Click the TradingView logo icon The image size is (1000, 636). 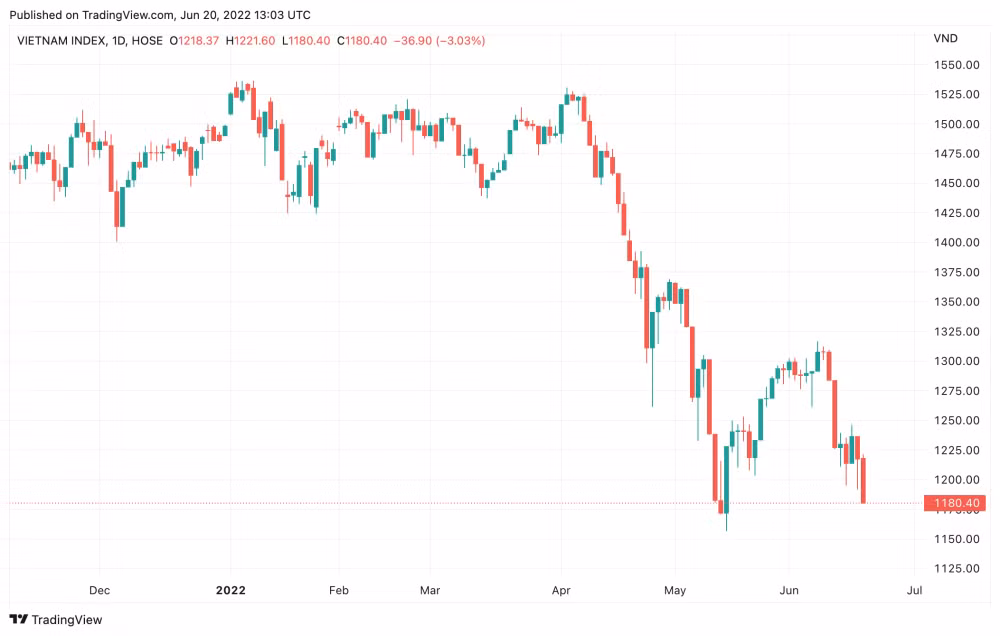(18, 619)
